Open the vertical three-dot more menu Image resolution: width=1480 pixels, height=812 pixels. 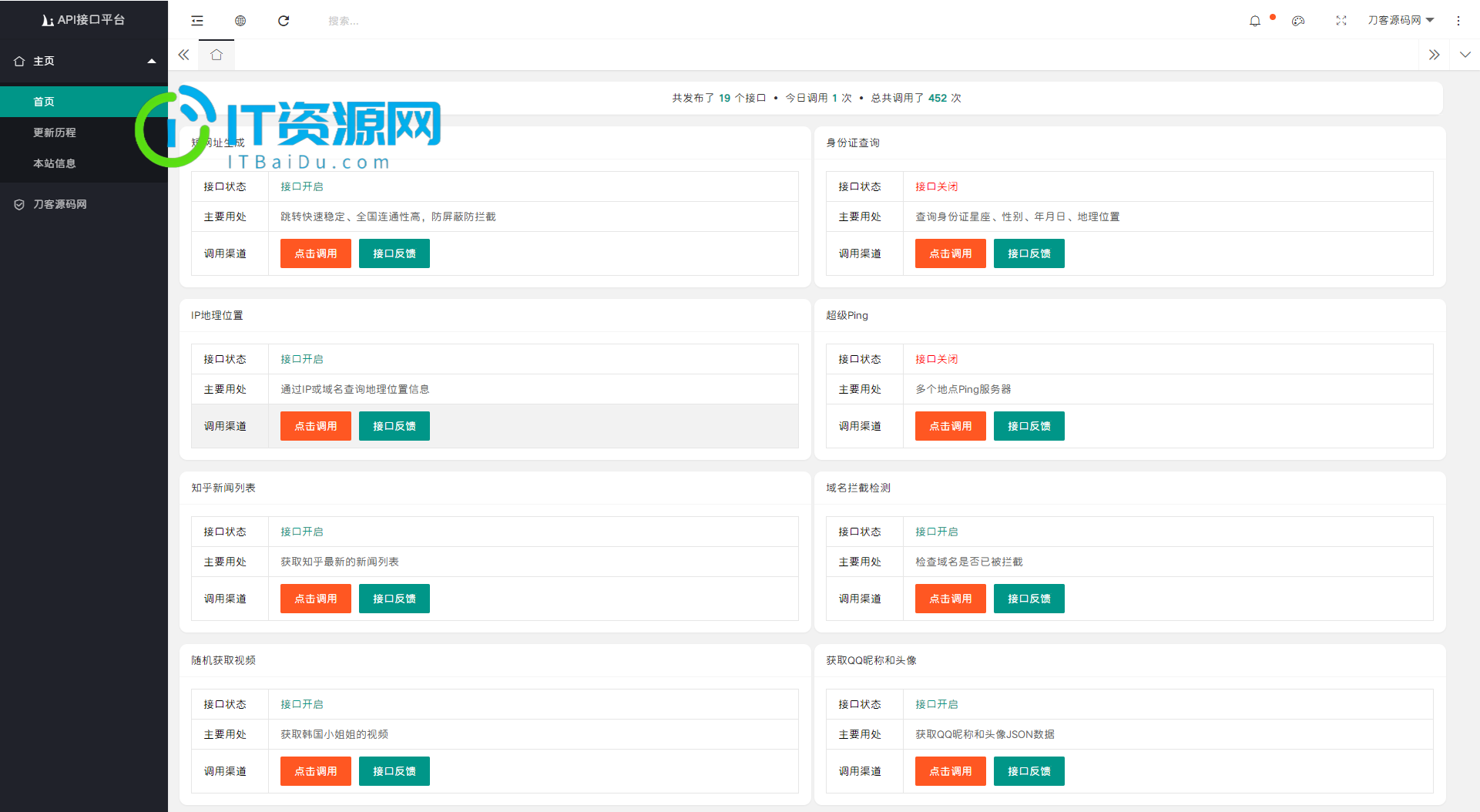1458,21
